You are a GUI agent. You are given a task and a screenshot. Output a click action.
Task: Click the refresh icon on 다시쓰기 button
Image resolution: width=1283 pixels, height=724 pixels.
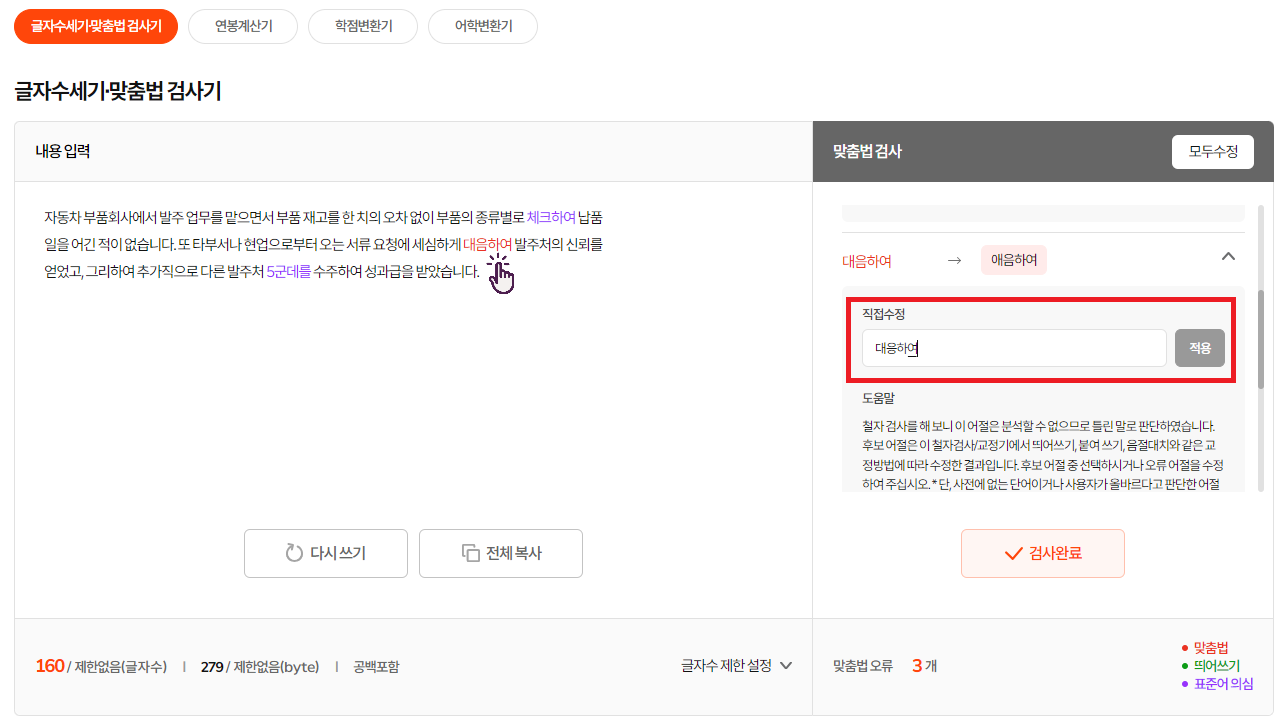(295, 553)
